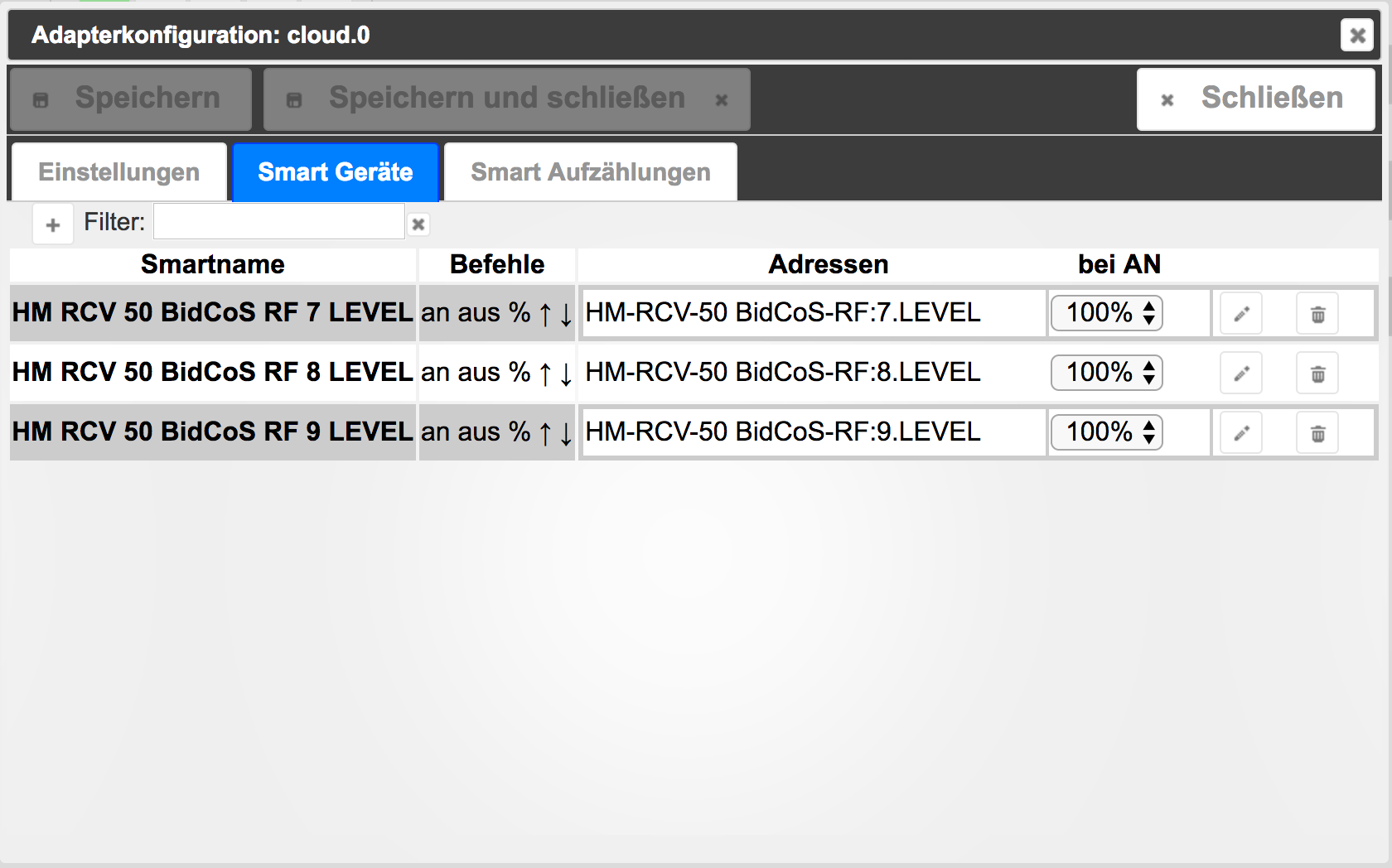Image resolution: width=1392 pixels, height=868 pixels.
Task: Open the Smart Aufzählungen tab
Action: tap(591, 172)
